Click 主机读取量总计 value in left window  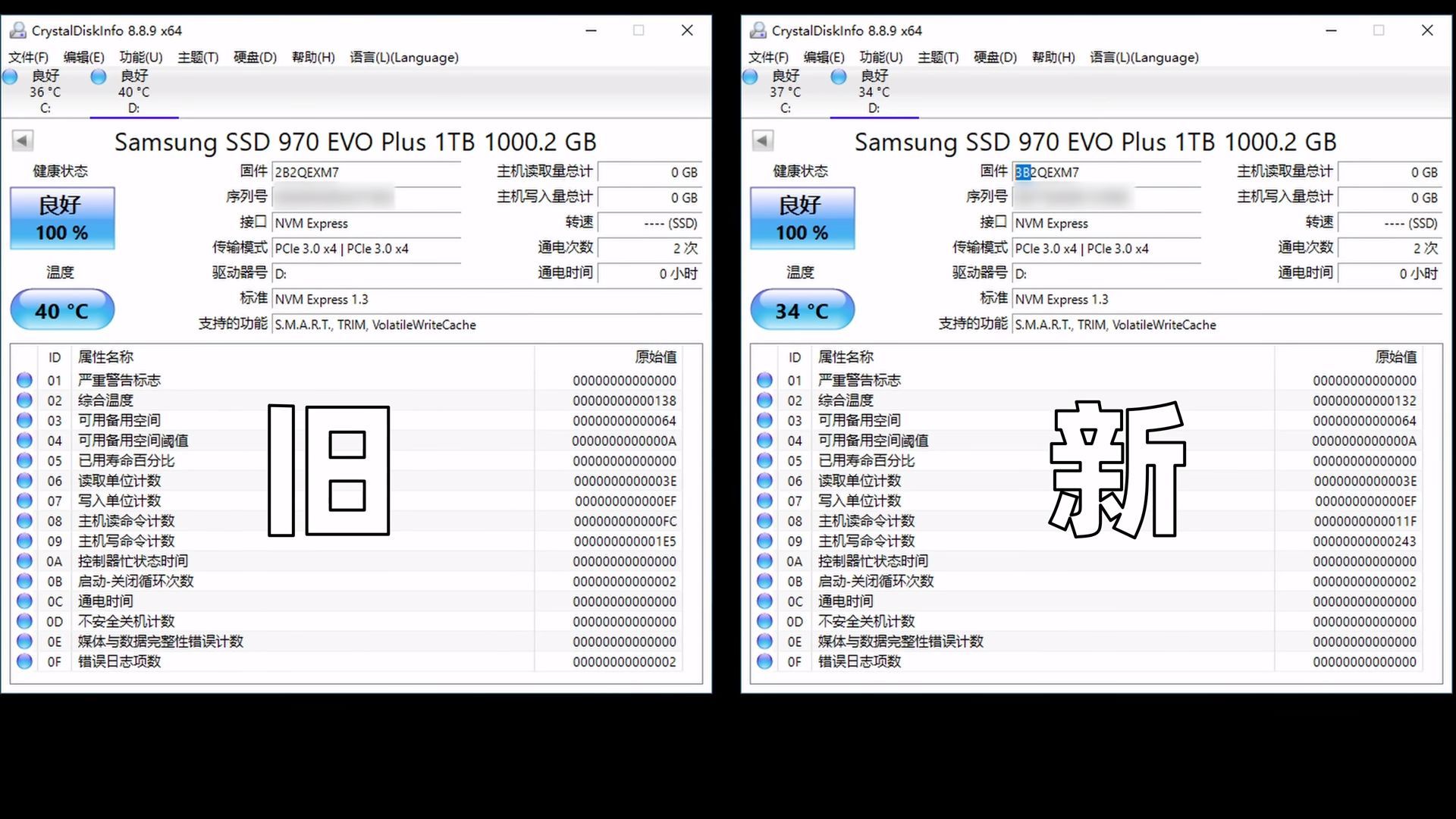click(650, 172)
